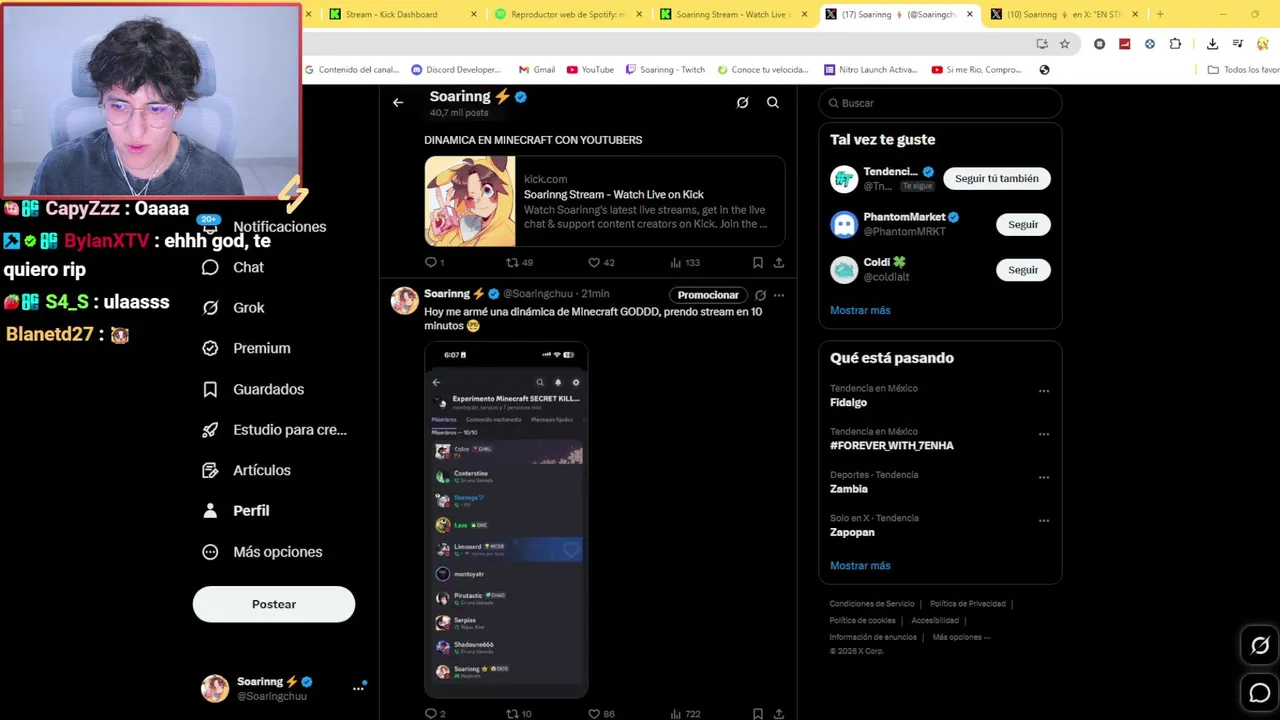Bookmark the Kick.com stream post

click(758, 262)
